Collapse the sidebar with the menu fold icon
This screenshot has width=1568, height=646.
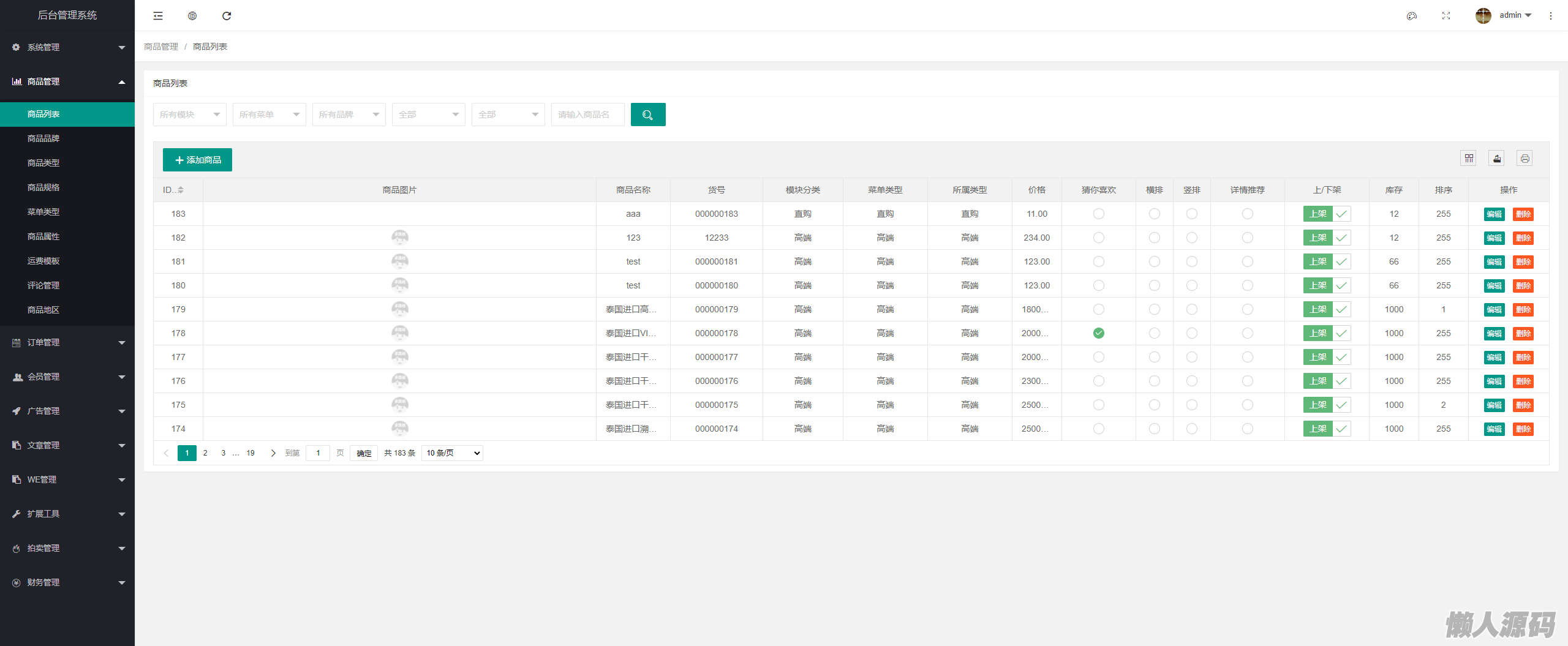(158, 16)
